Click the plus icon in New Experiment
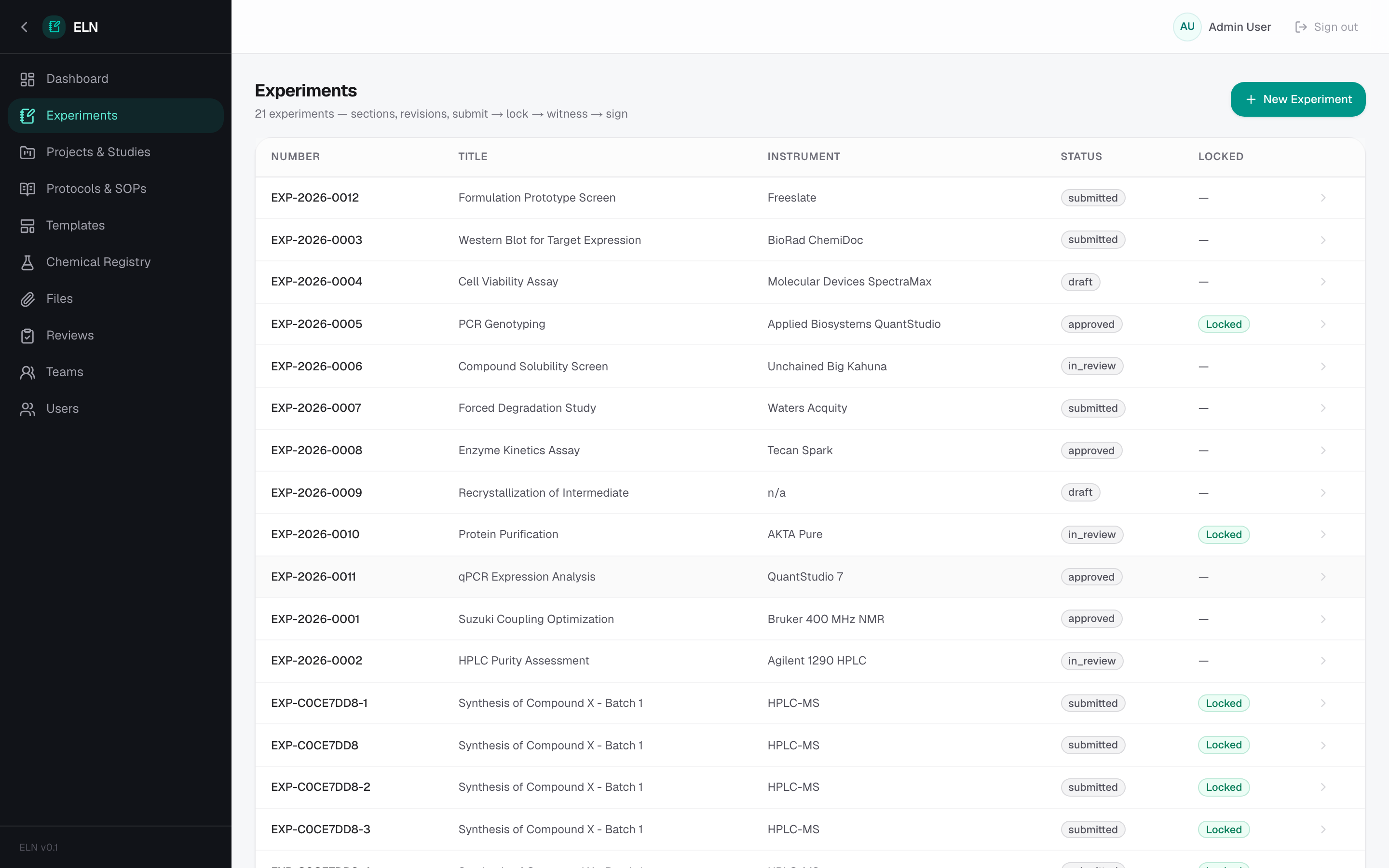 click(1251, 99)
